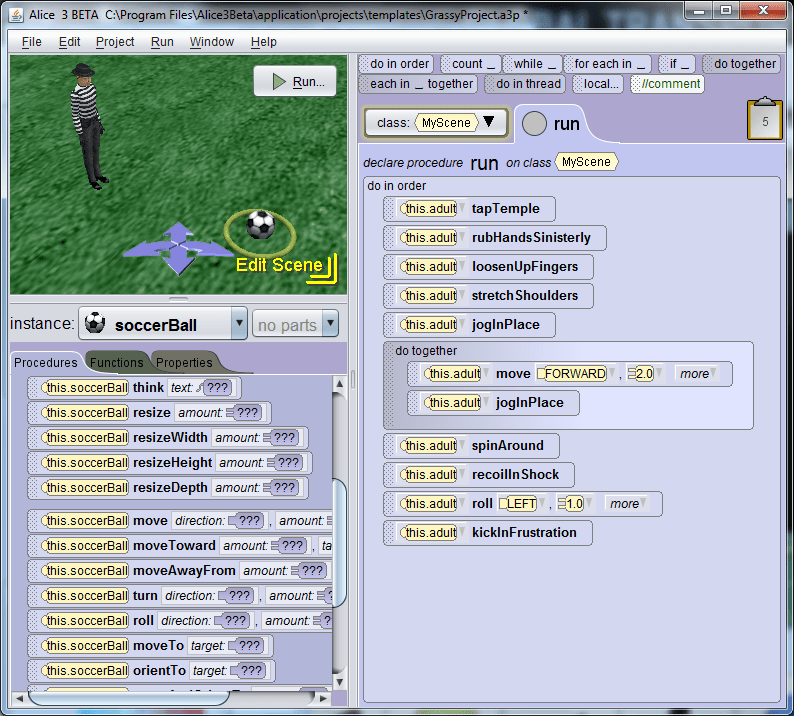Expand more options on the roll statement
The height and width of the screenshot is (716, 794).
(627, 504)
